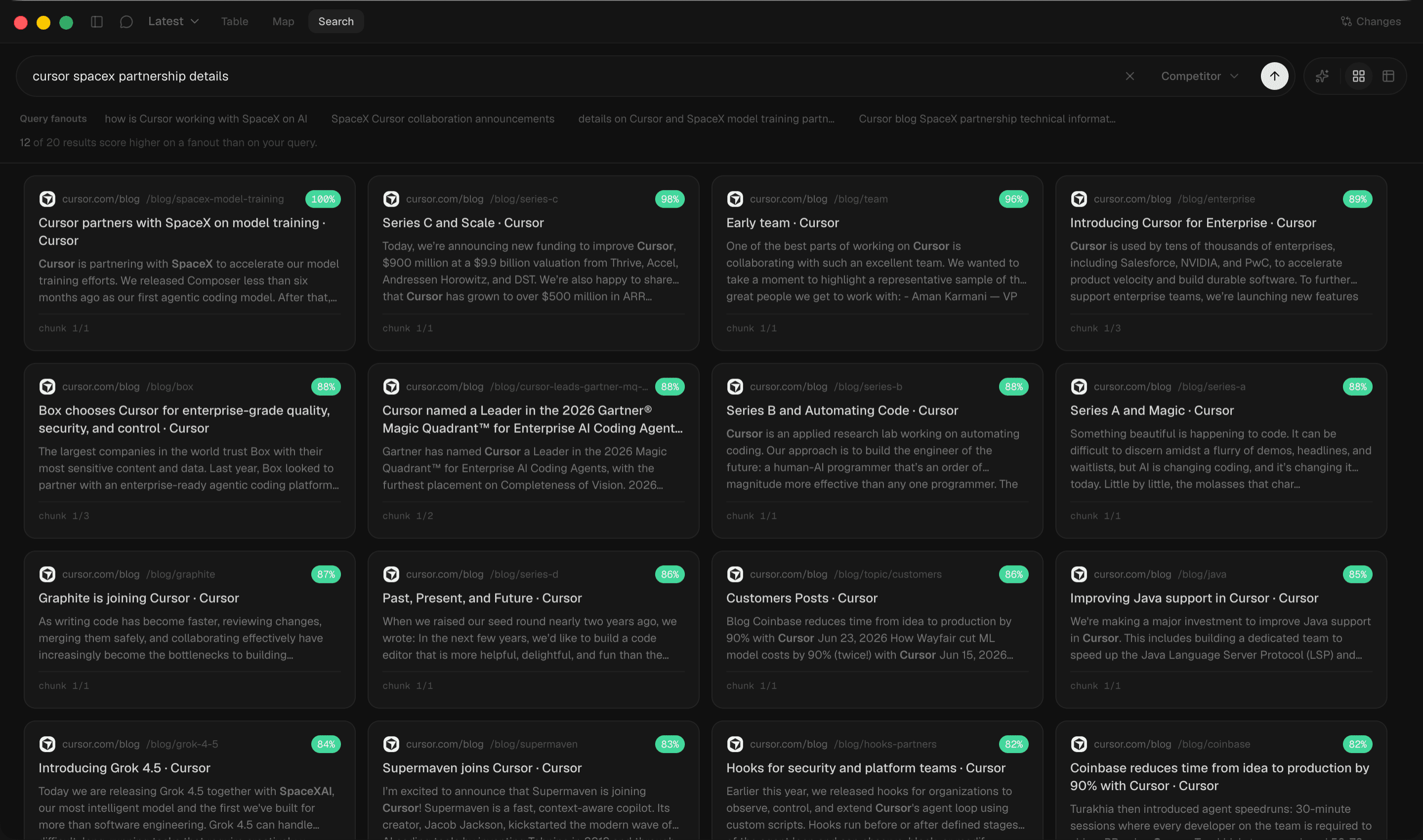Image resolution: width=1423 pixels, height=840 pixels.
Task: Click the 100% score badge
Action: tap(323, 199)
